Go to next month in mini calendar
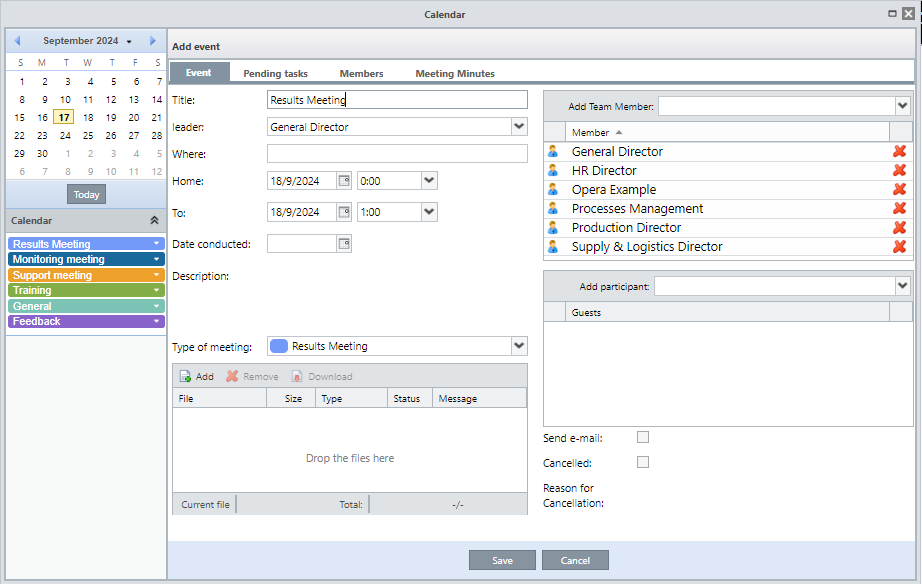 tap(153, 41)
